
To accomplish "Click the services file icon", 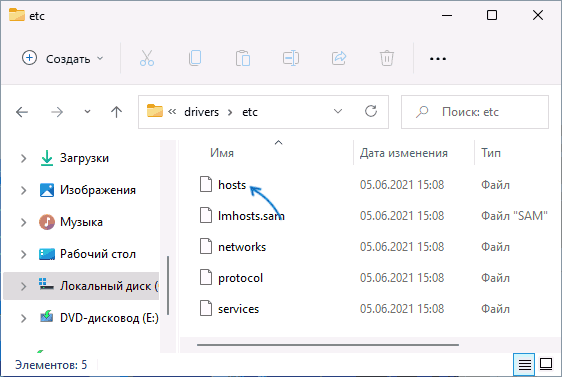I will tap(206, 309).
